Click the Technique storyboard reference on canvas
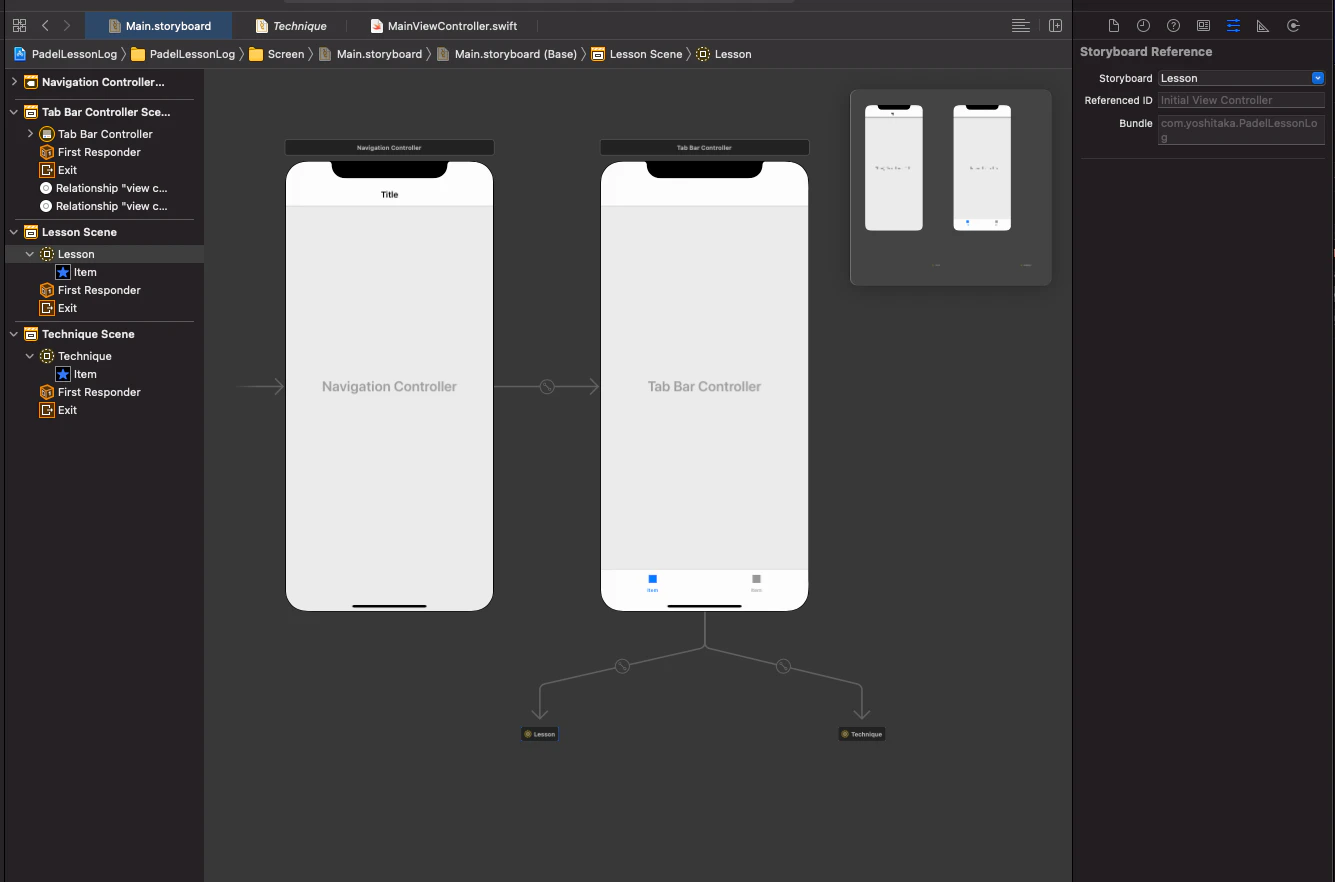Screen dimensions: 1335x882 [x=862, y=734]
